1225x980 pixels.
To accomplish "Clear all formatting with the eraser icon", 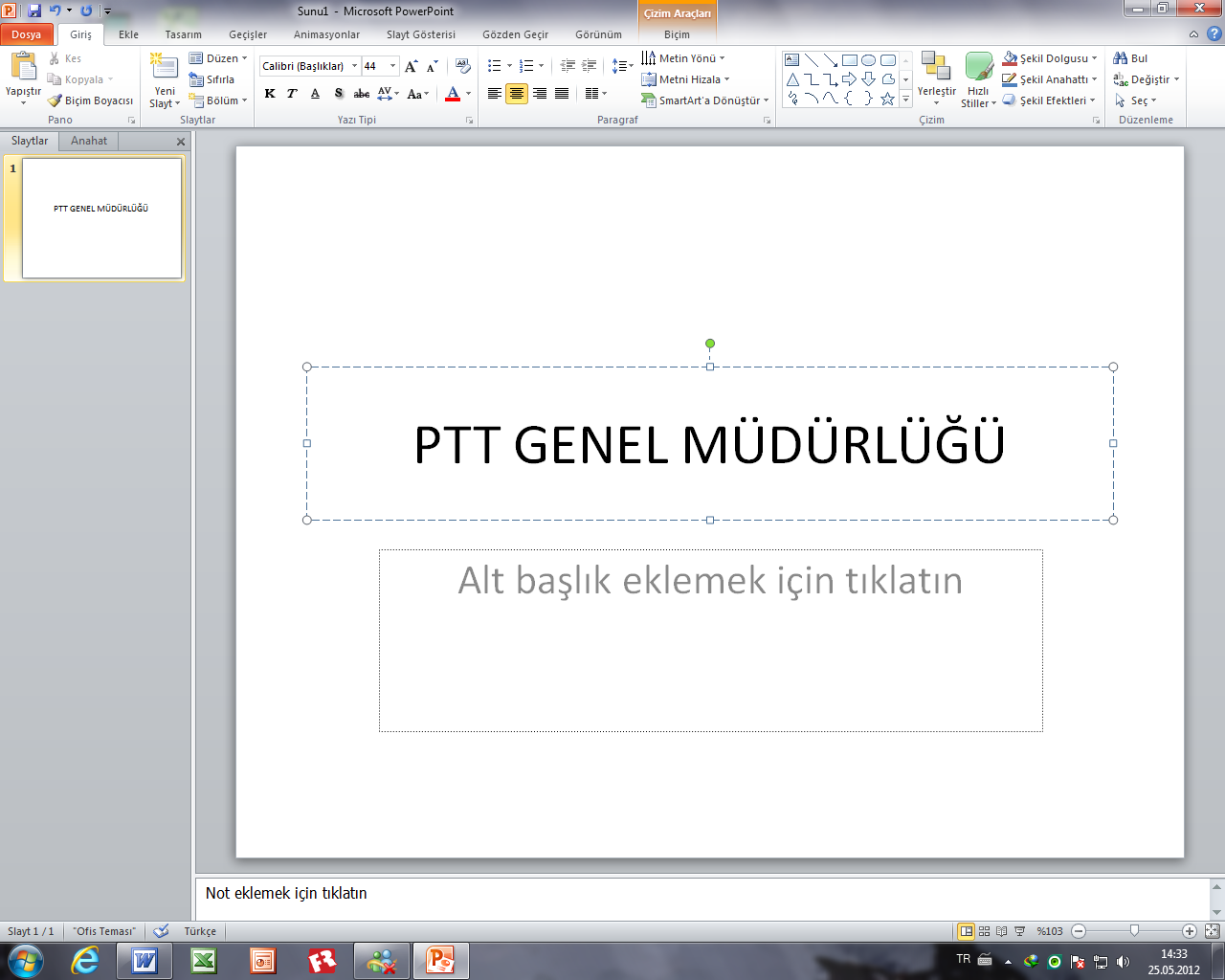I will (463, 66).
